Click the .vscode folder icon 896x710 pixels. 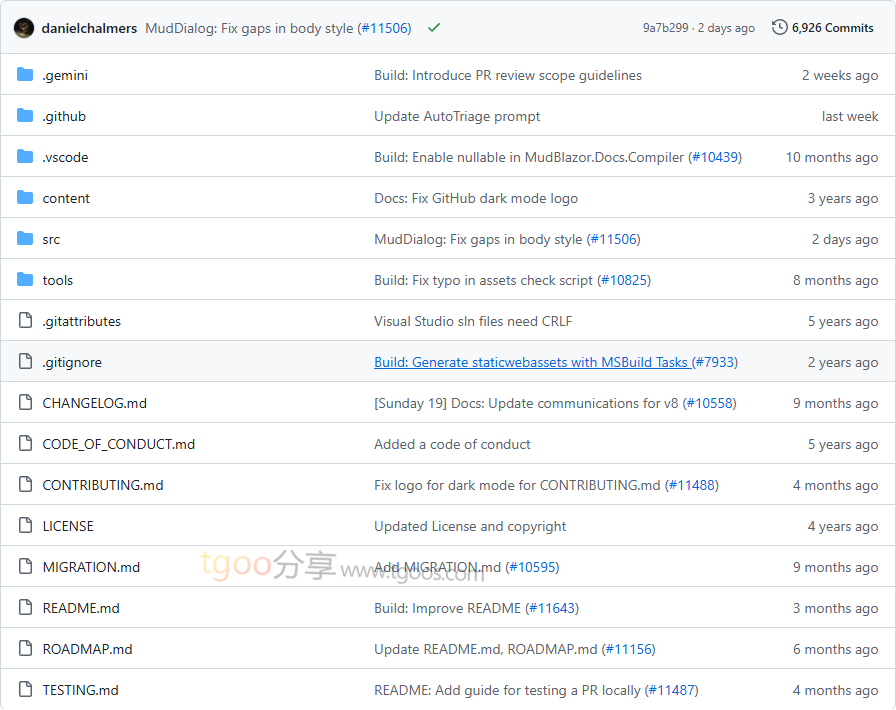25,157
